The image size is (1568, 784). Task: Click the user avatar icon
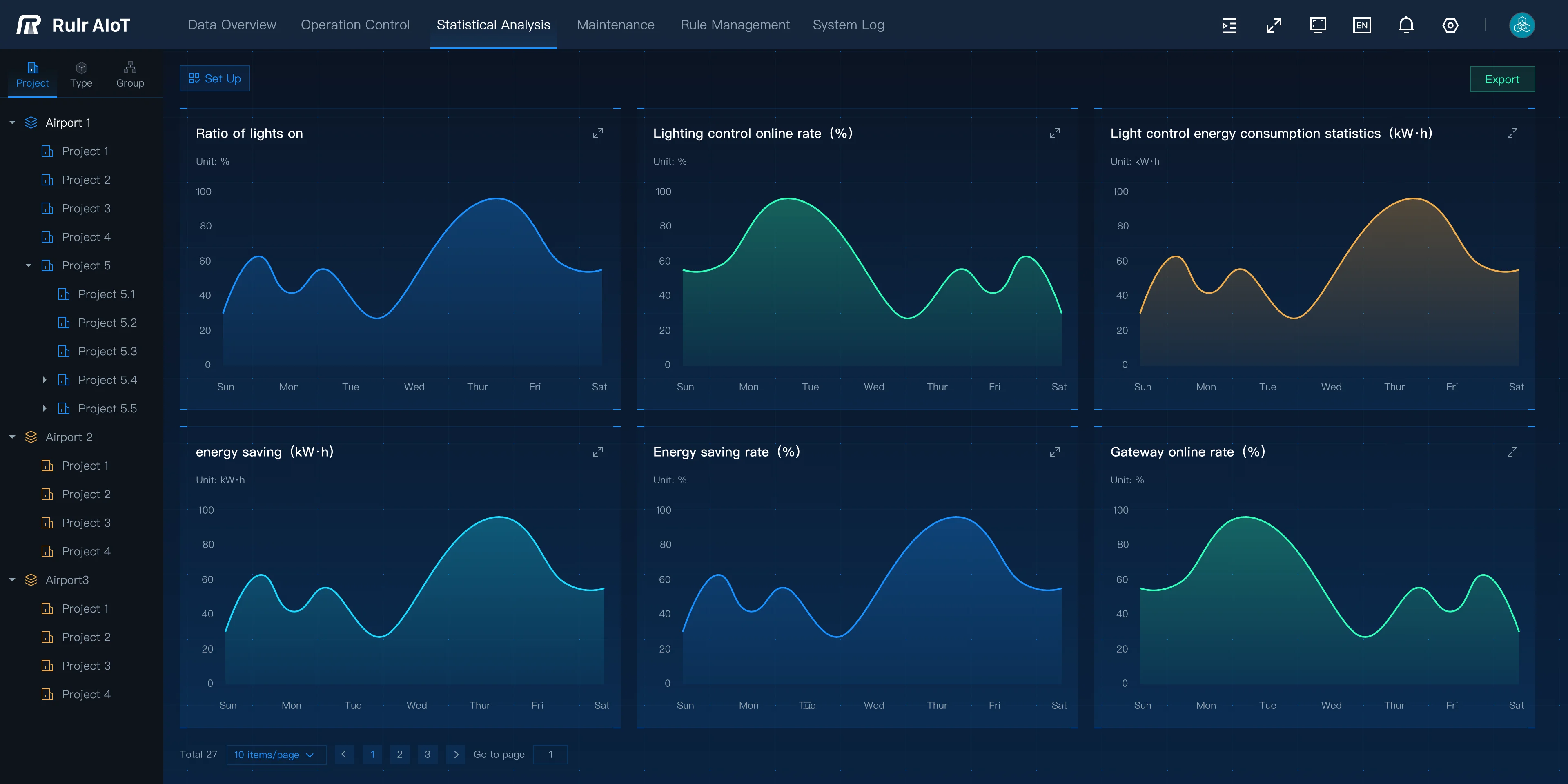[1522, 25]
